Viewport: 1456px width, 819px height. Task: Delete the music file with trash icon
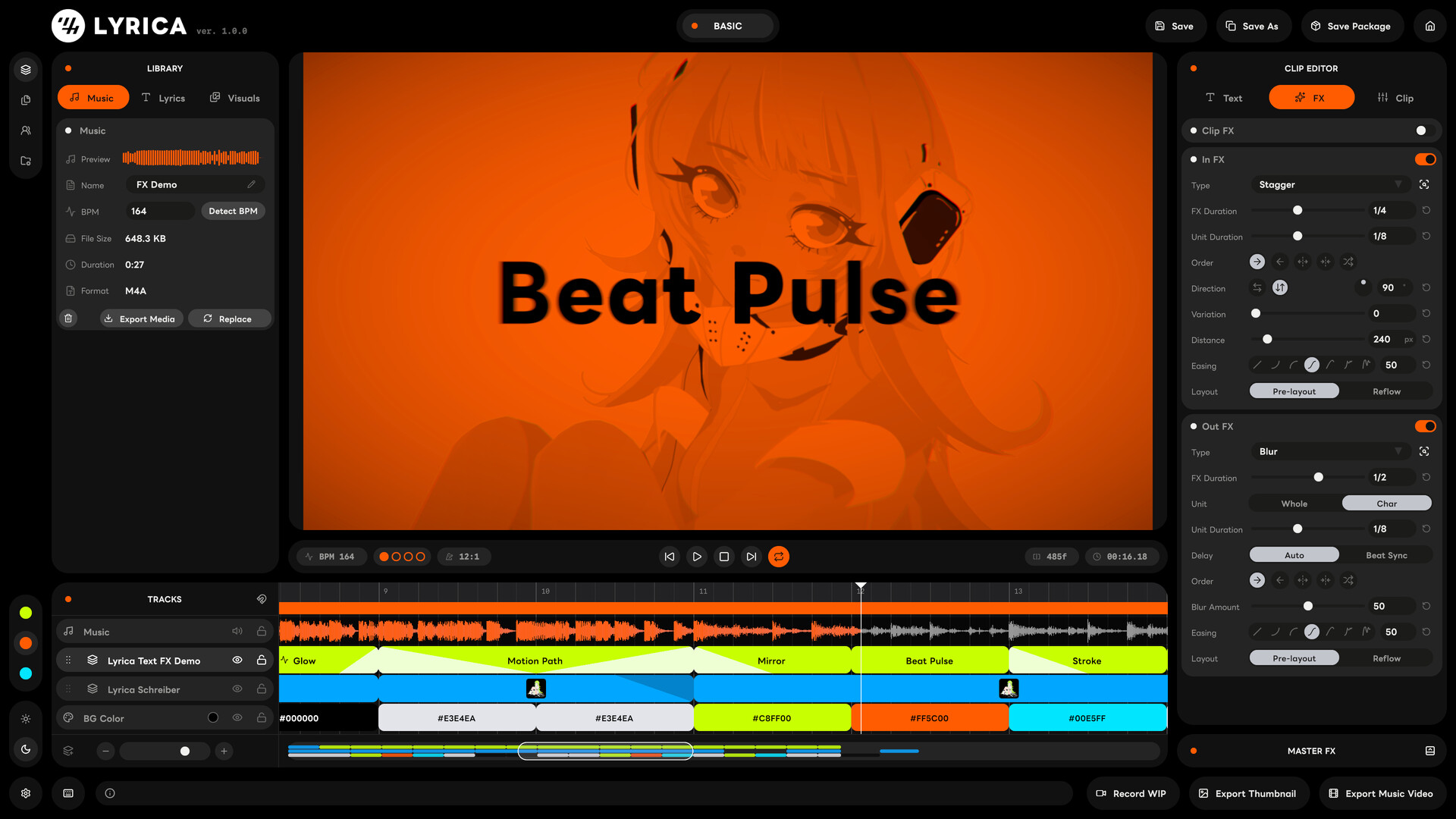tap(68, 318)
